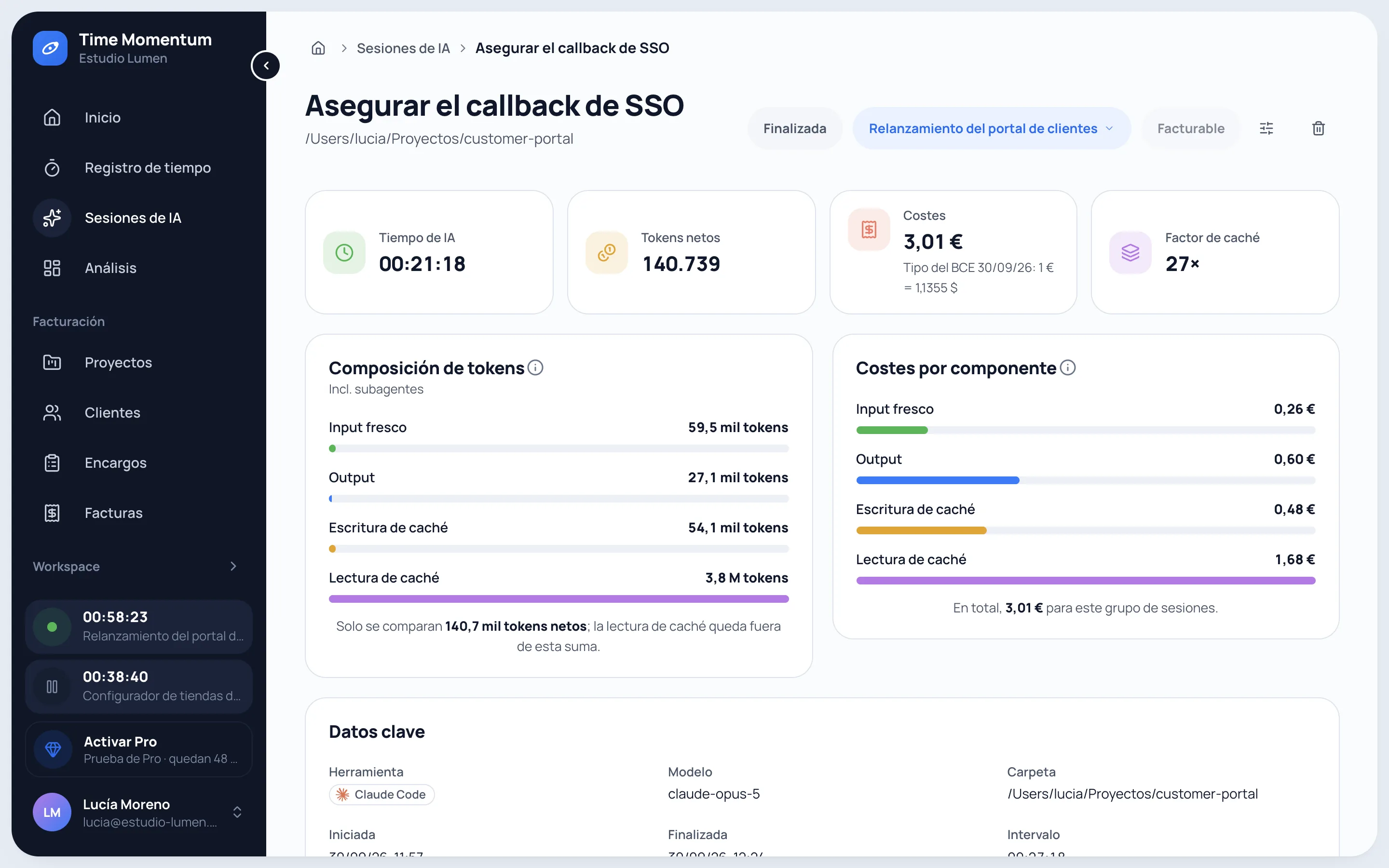The height and width of the screenshot is (868, 1389).
Task: Click the 3,01 € cost value
Action: coord(933,242)
